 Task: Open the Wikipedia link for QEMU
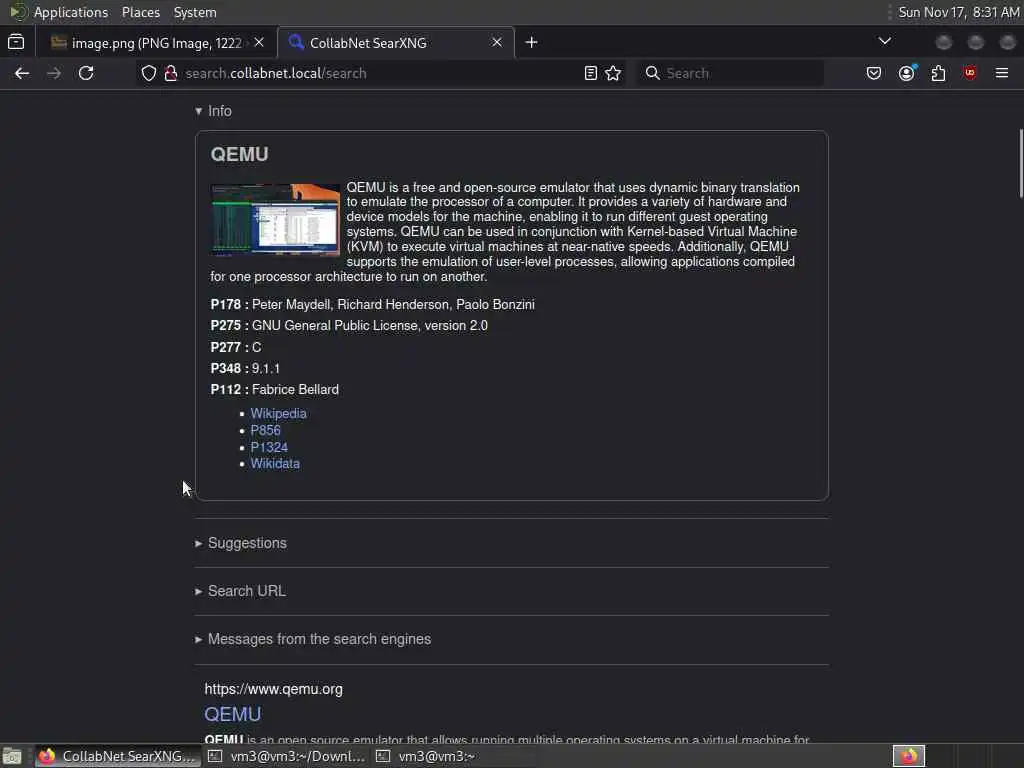[x=278, y=413]
